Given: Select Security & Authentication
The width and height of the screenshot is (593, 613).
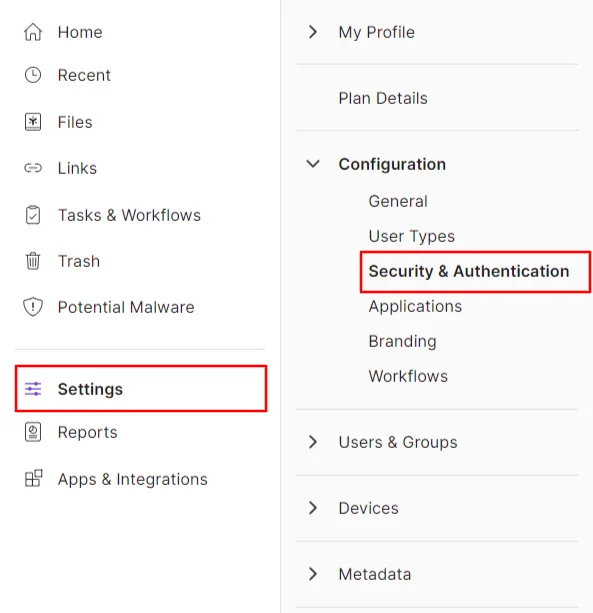Looking at the screenshot, I should pyautogui.click(x=469, y=271).
